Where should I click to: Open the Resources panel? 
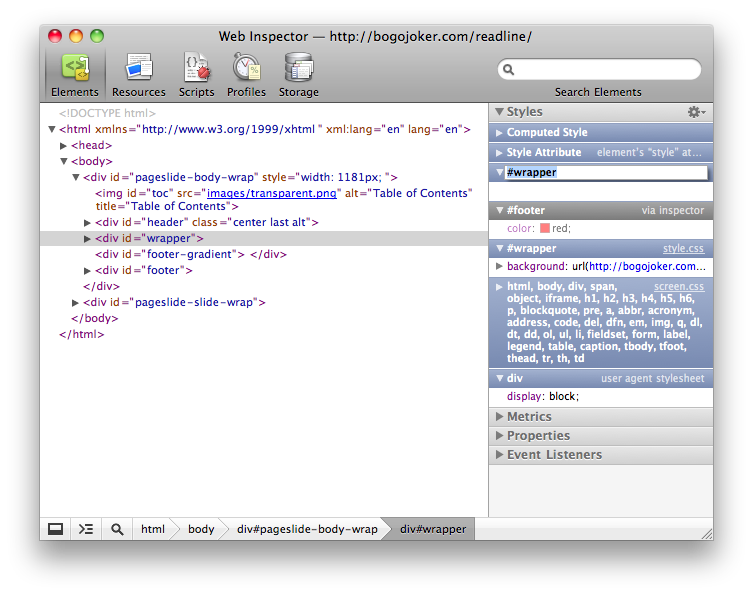tap(139, 75)
